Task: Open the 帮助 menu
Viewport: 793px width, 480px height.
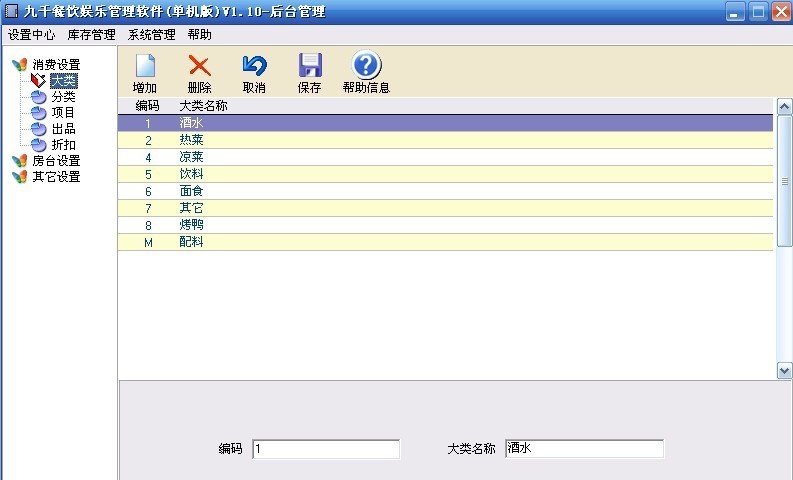Action: [200, 35]
